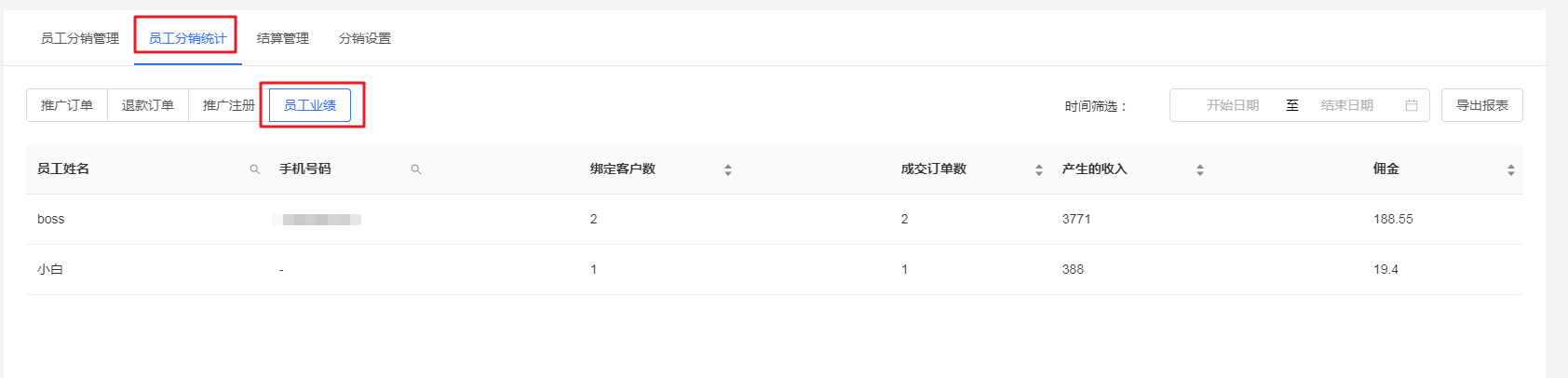Open the date picker calendar icon
This screenshot has height=378, width=1568.
(1411, 105)
